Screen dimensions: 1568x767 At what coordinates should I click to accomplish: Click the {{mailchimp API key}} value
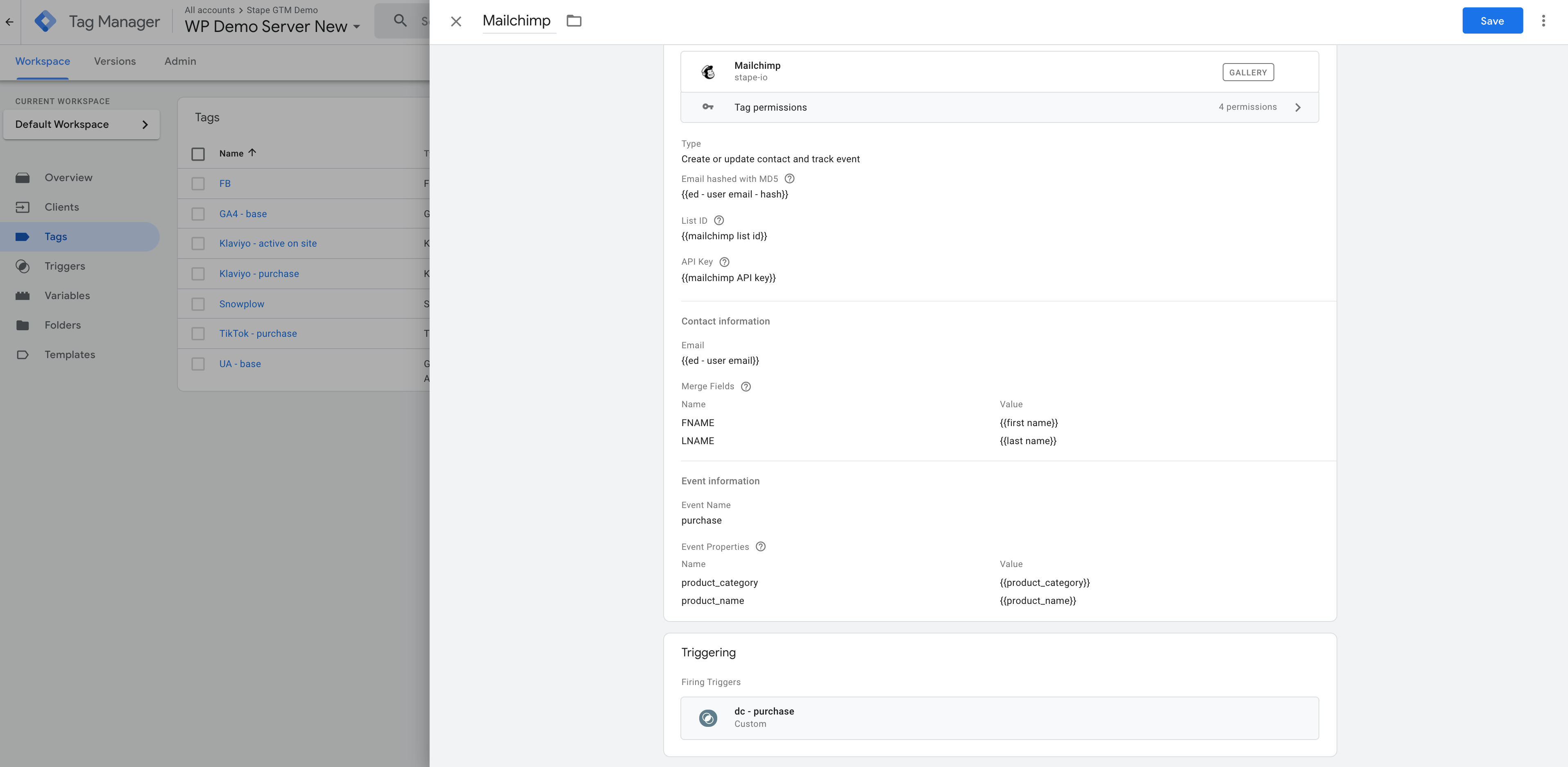[729, 277]
